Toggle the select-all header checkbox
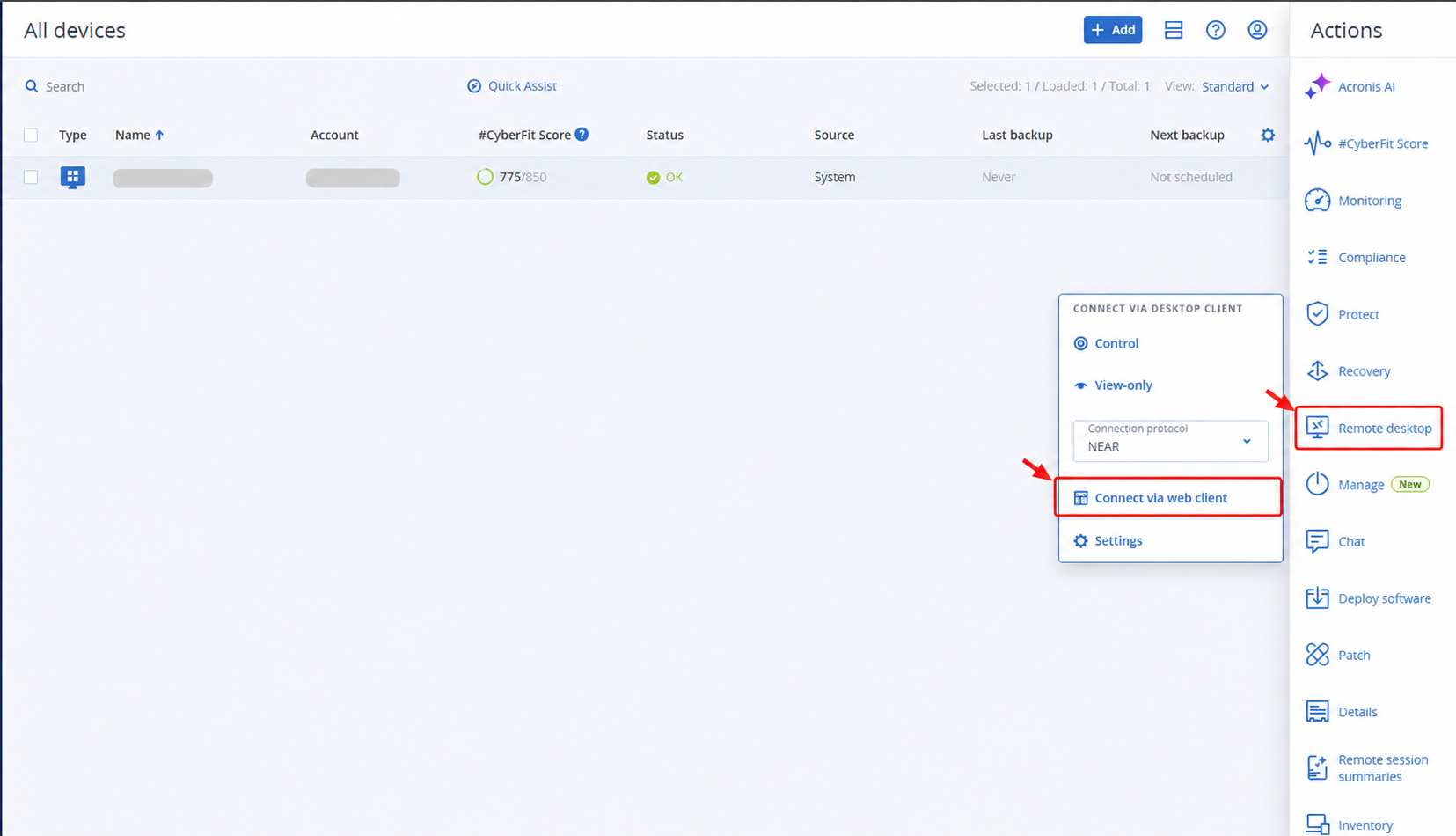Screen dimensions: 1456x836 31,135
